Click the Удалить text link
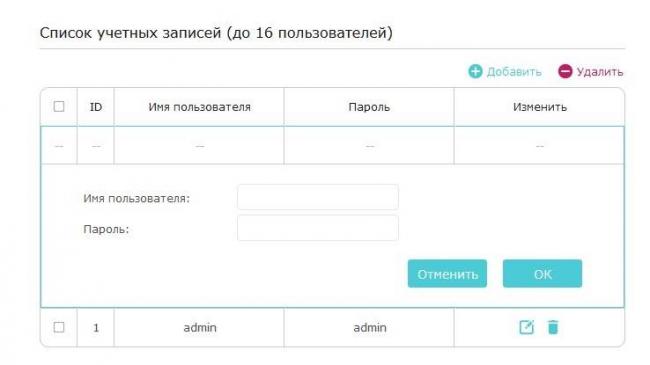The height and width of the screenshot is (365, 650). (600, 72)
